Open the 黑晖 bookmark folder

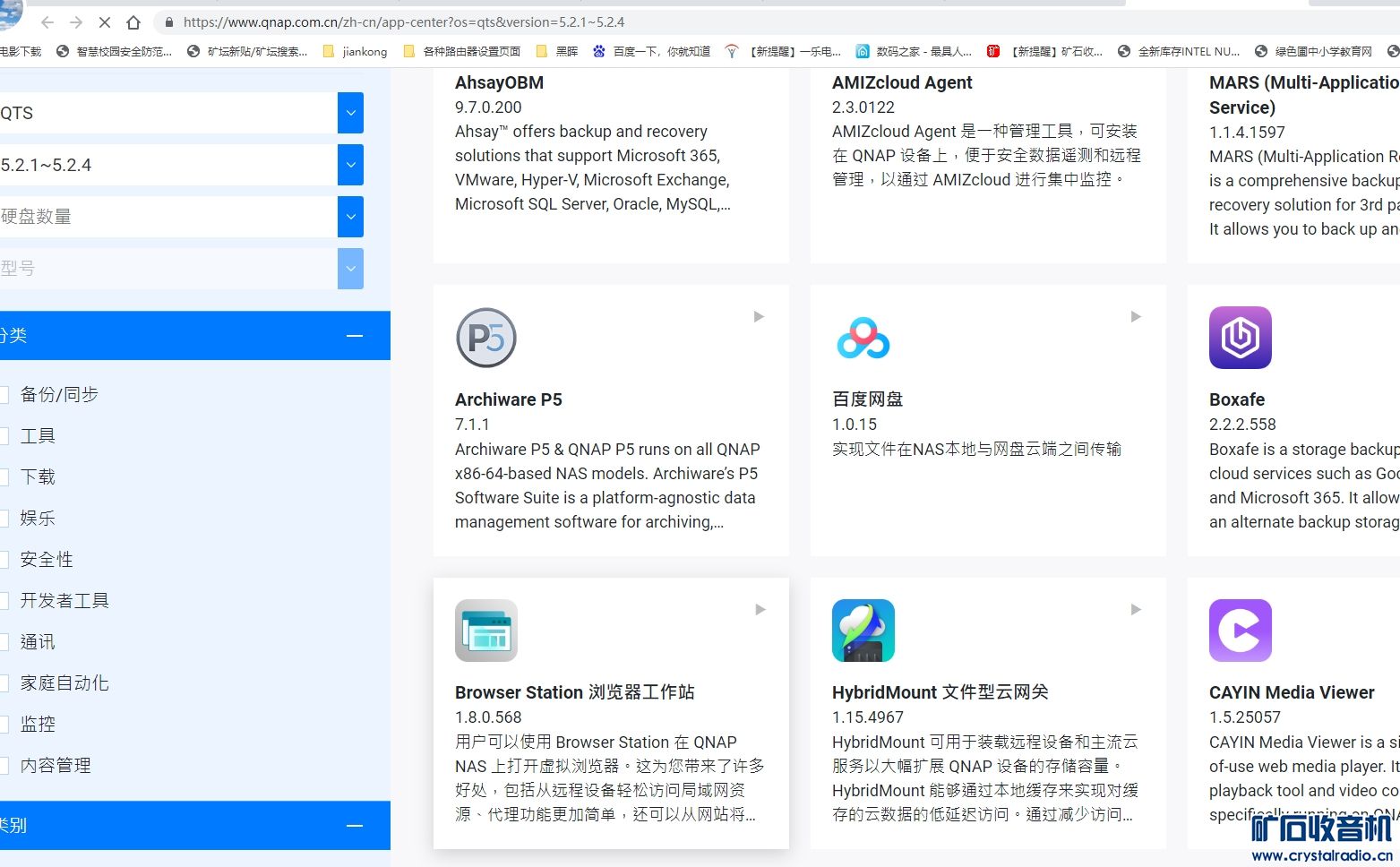[556, 51]
